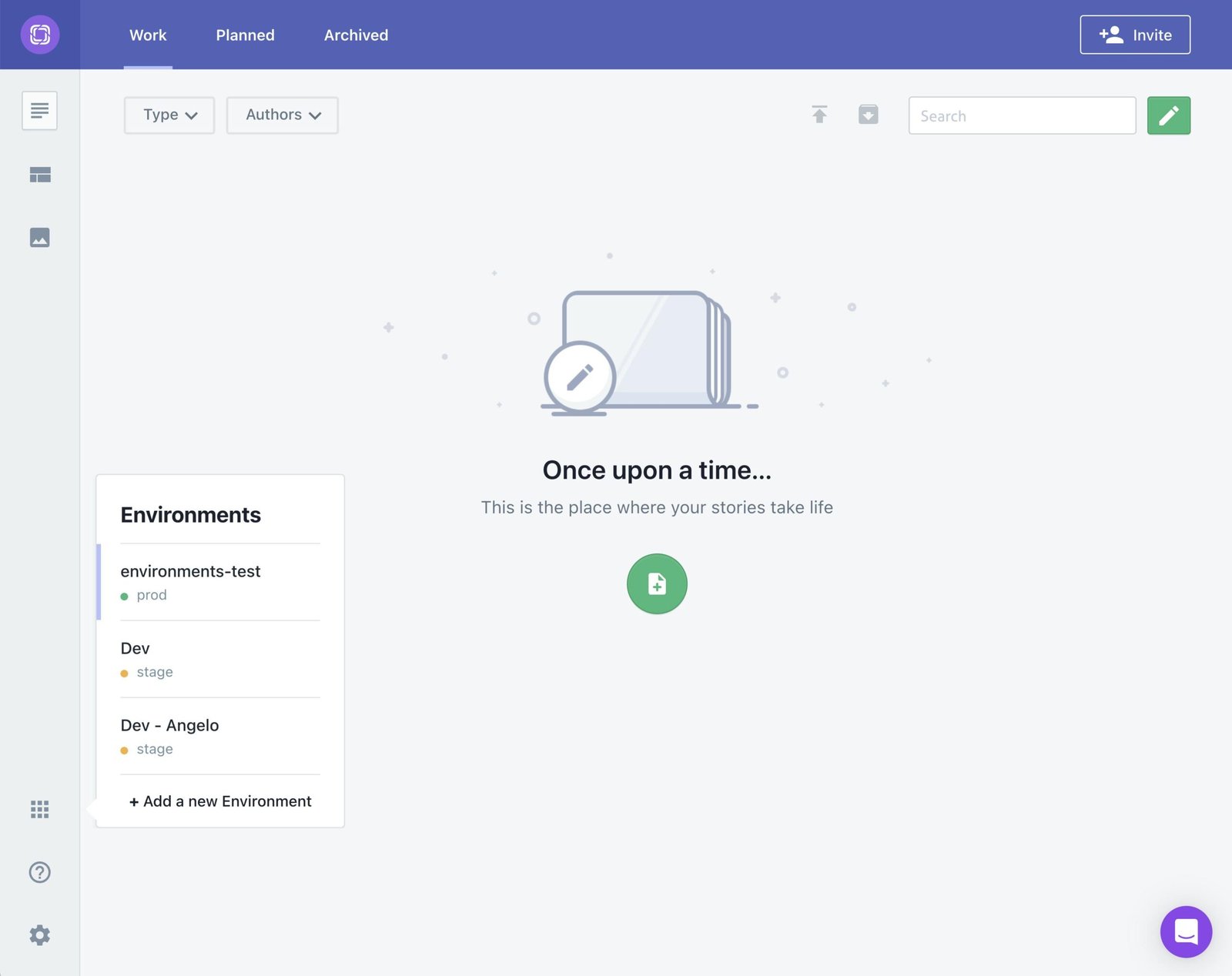1232x976 pixels.
Task: Click the Help question mark icon
Action: [39, 872]
